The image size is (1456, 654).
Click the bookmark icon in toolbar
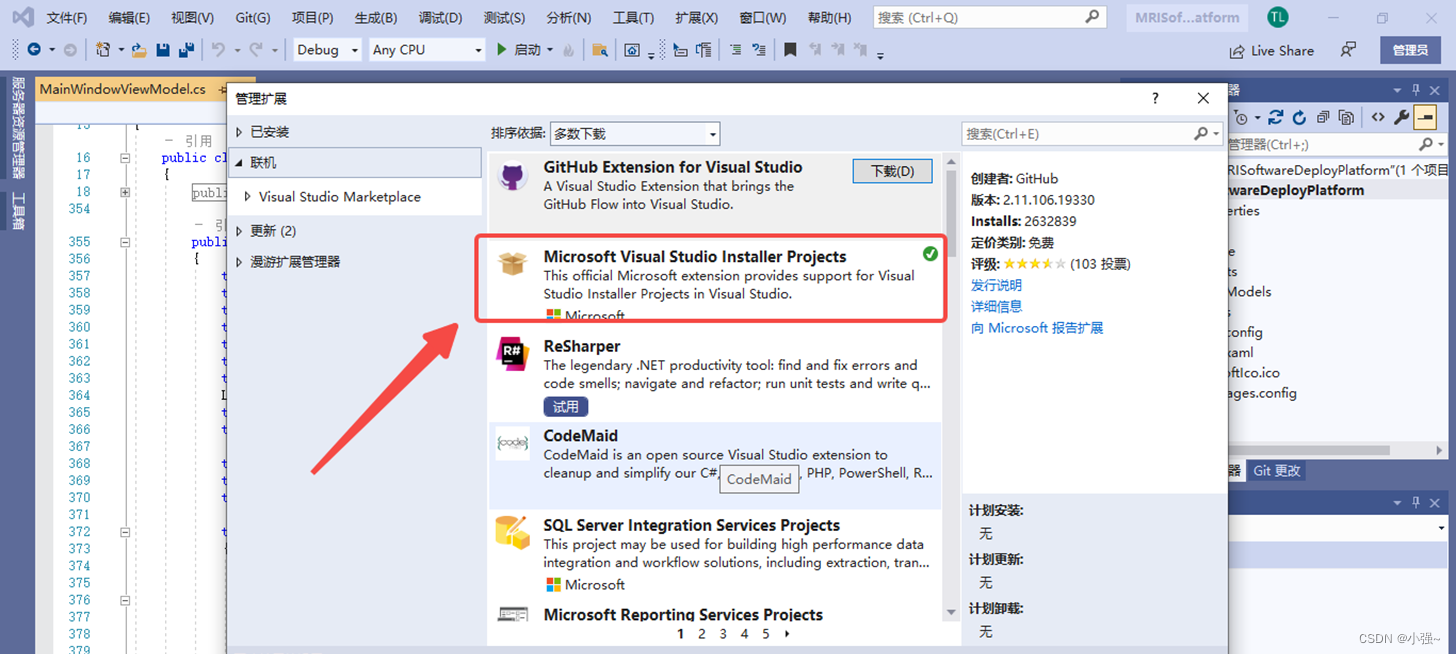(x=790, y=50)
